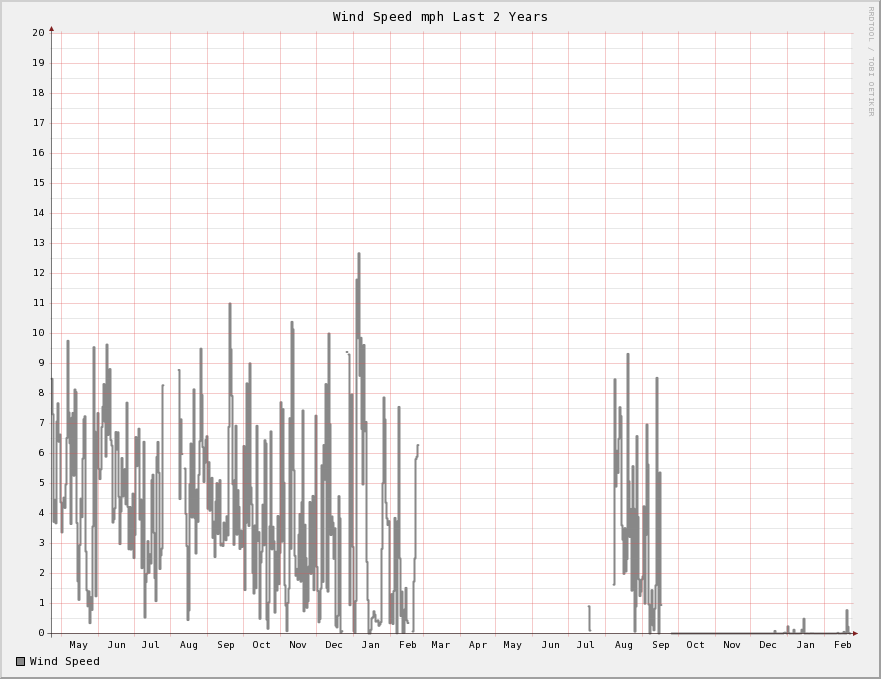Inspect the 11 mph peak in first September
The height and width of the screenshot is (679, 881).
(x=230, y=304)
